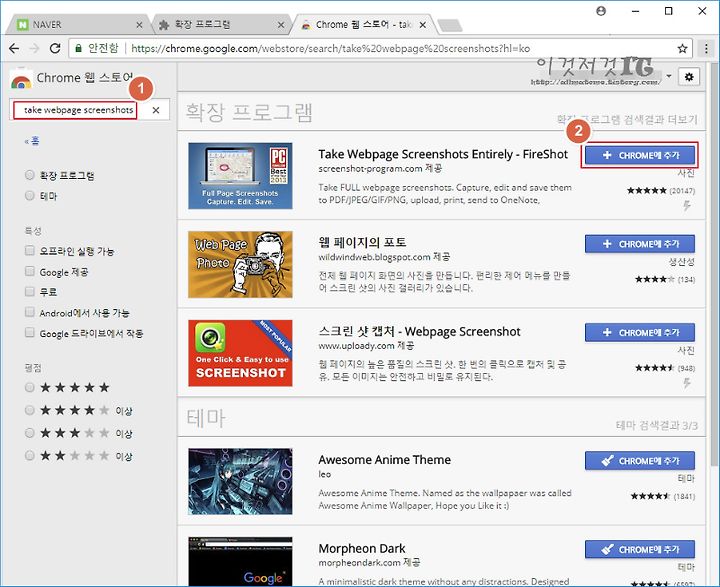Open Web Page Photo thumbnail
Image resolution: width=720 pixels, height=587 pixels.
click(x=240, y=265)
